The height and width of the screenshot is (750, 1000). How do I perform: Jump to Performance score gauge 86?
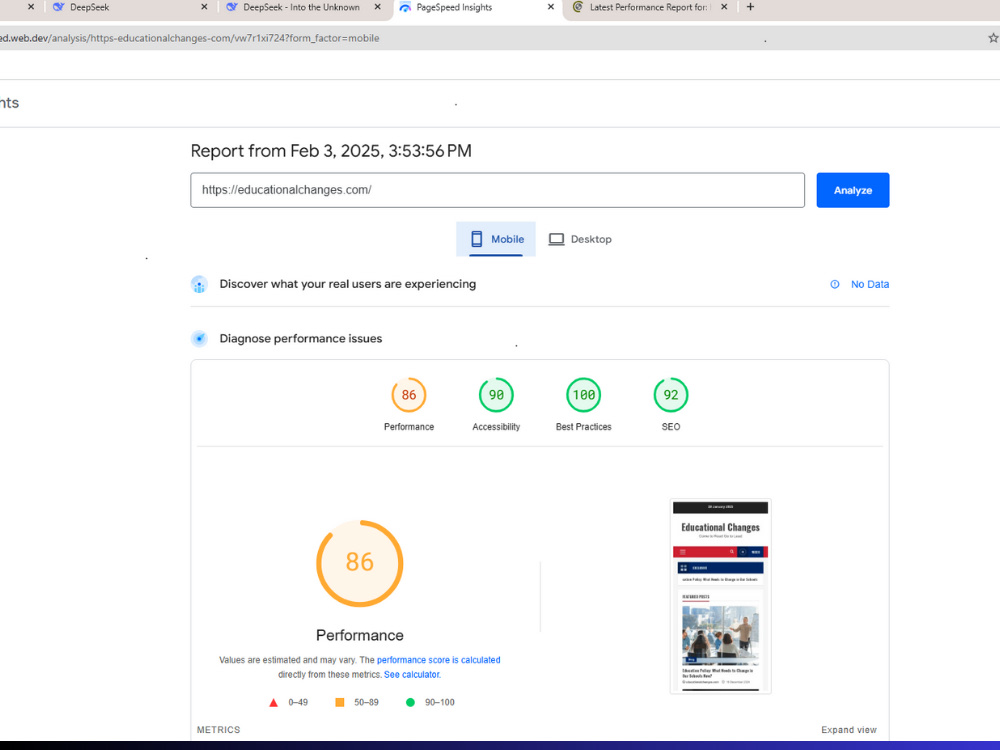(409, 395)
